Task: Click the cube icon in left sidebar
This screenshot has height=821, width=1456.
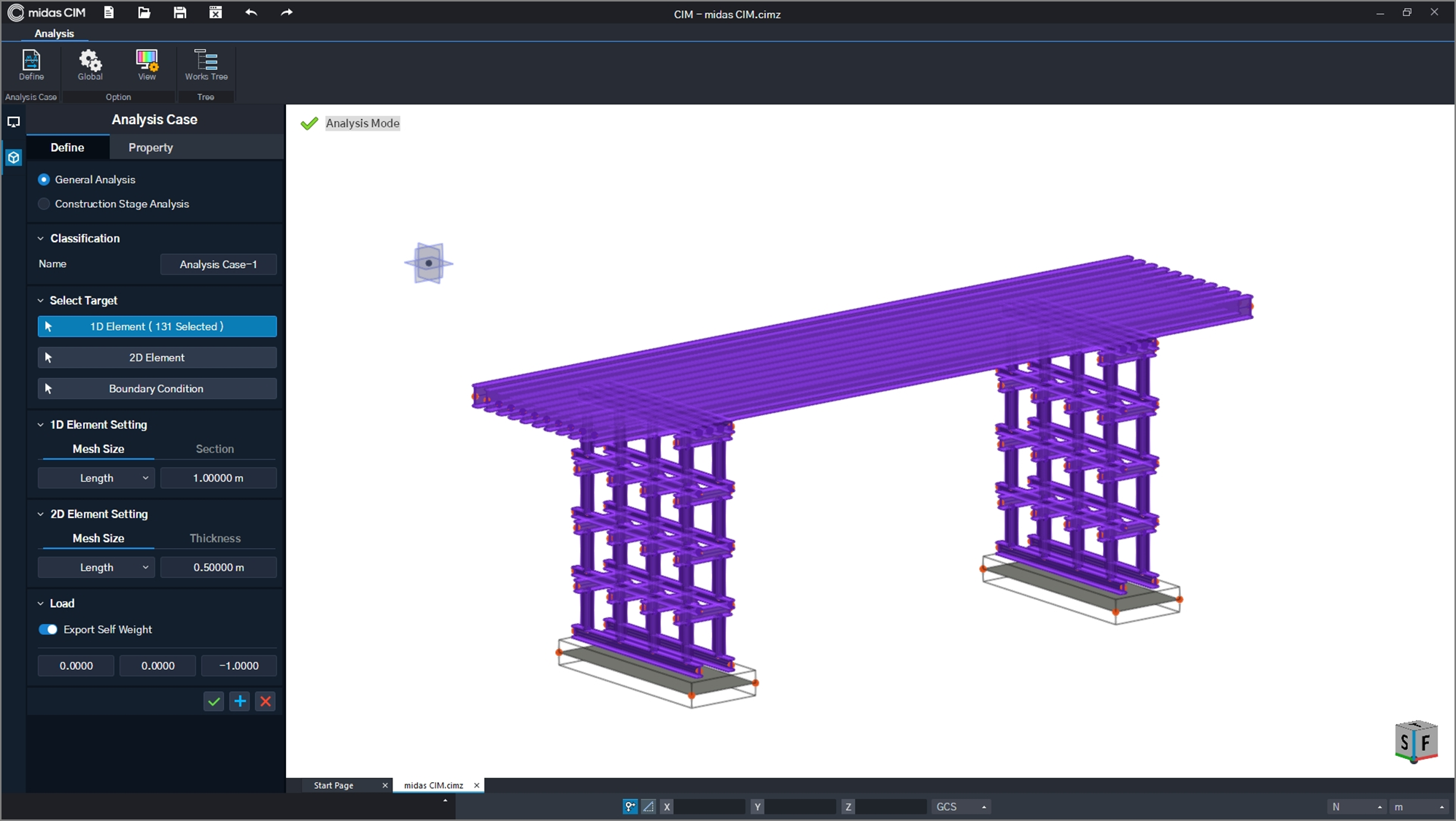Action: (13, 157)
